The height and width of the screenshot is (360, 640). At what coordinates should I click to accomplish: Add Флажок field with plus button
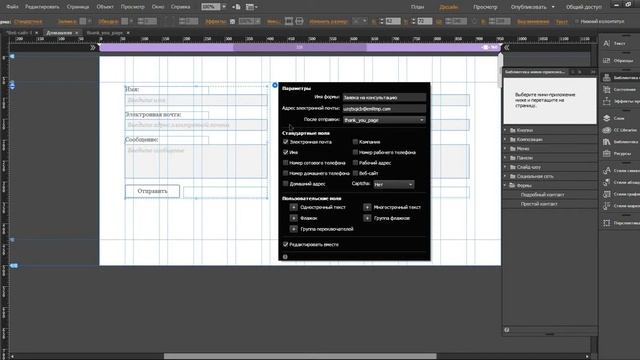tap(293, 218)
